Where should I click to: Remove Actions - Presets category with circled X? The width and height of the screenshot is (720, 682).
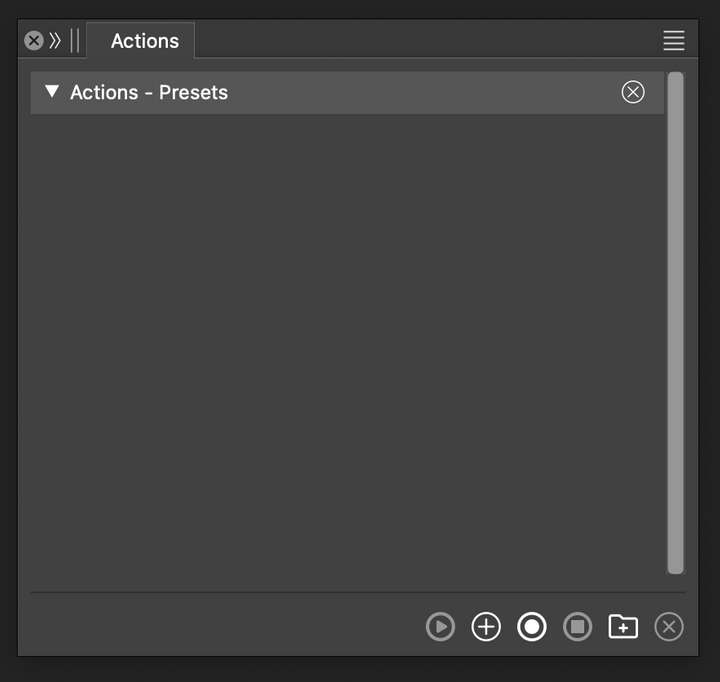pos(633,92)
